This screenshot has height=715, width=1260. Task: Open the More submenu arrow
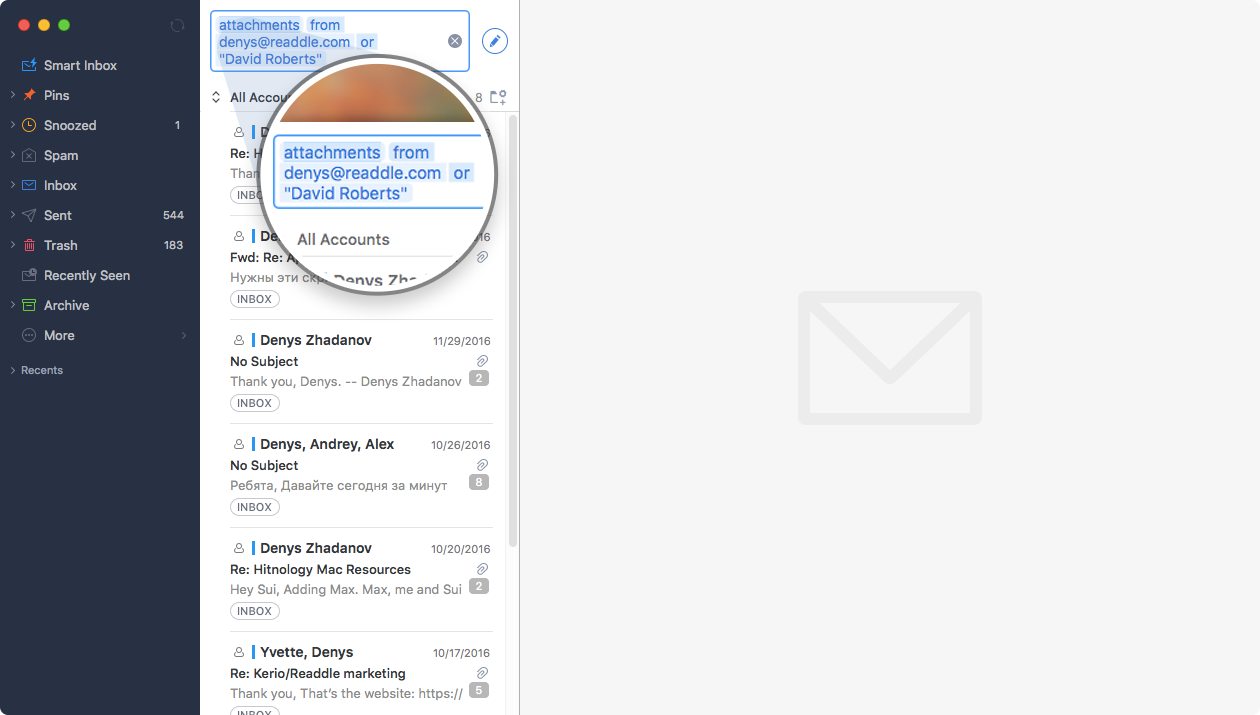click(x=184, y=335)
